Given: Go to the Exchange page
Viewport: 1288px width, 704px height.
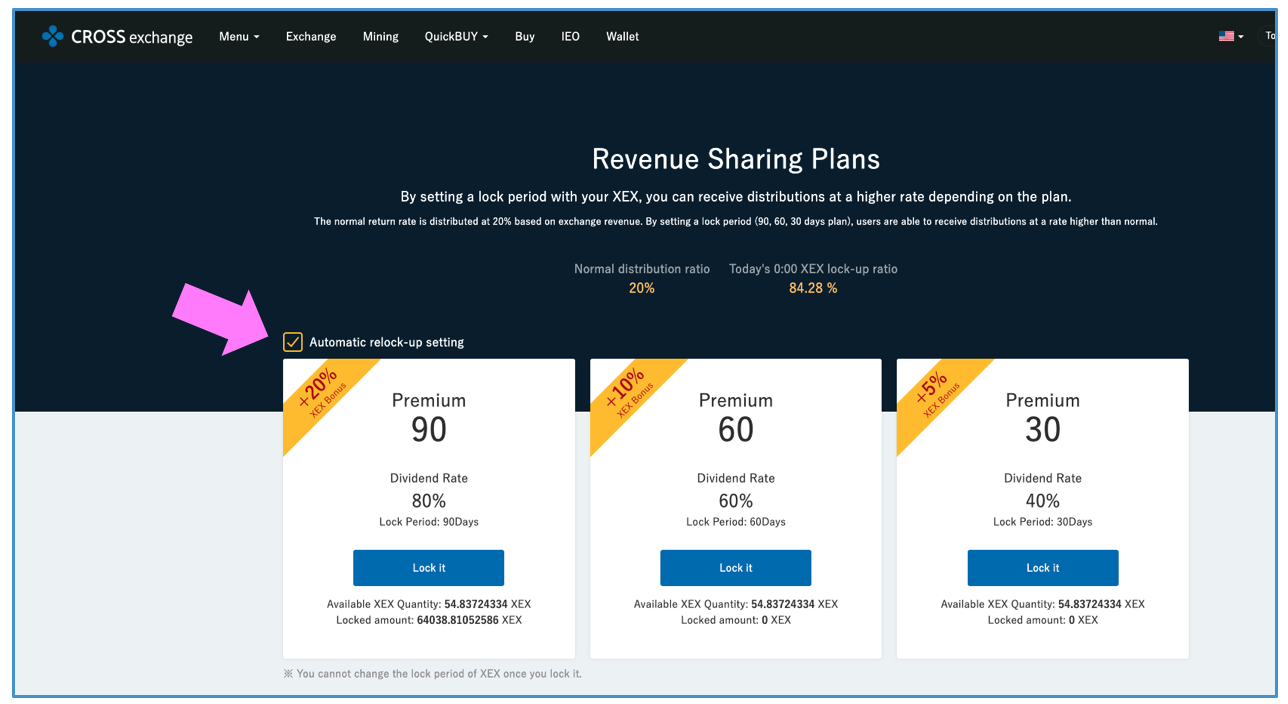Looking at the screenshot, I should [x=311, y=36].
